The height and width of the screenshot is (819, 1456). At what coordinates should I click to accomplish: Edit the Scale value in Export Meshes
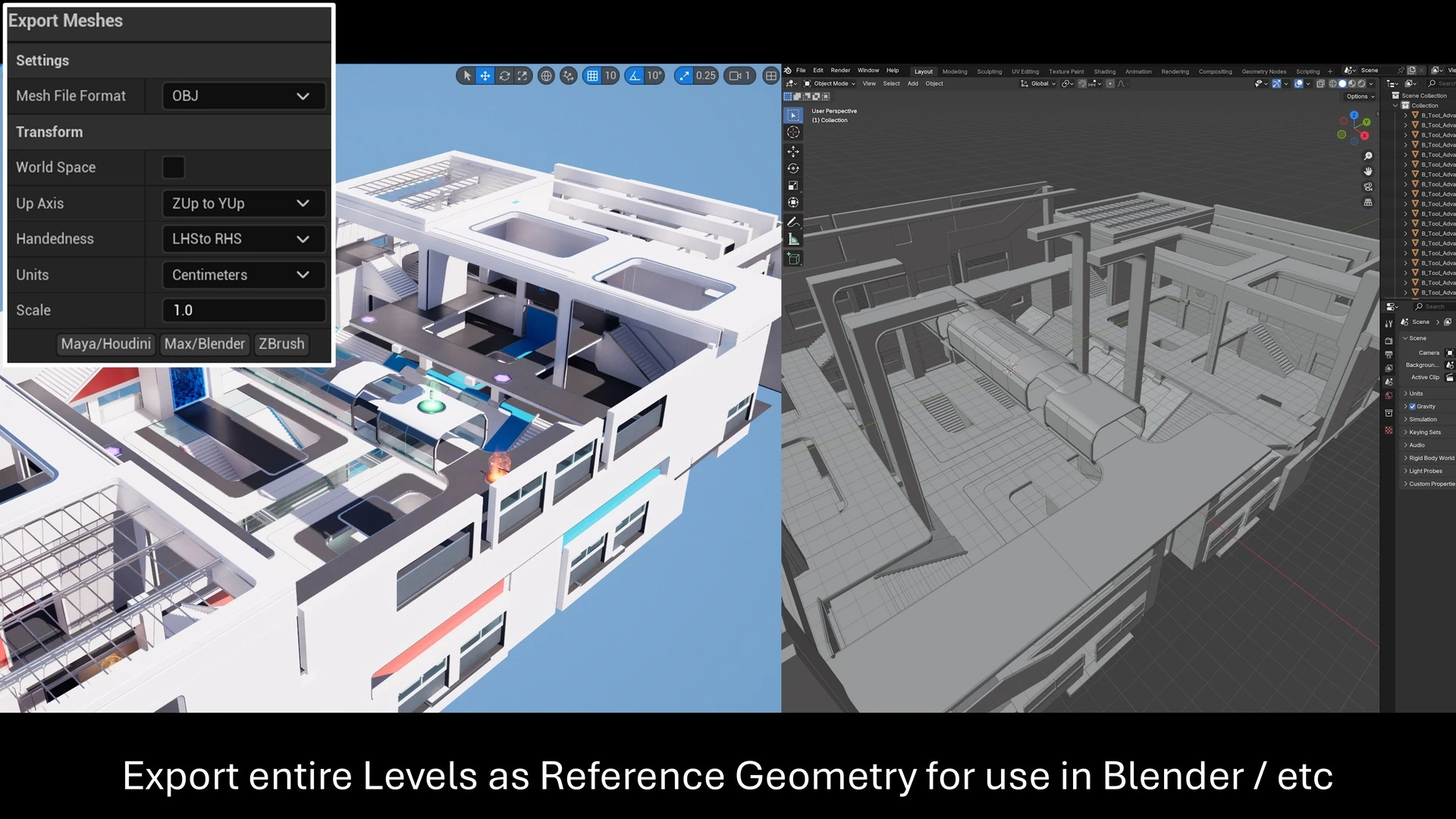coord(243,309)
